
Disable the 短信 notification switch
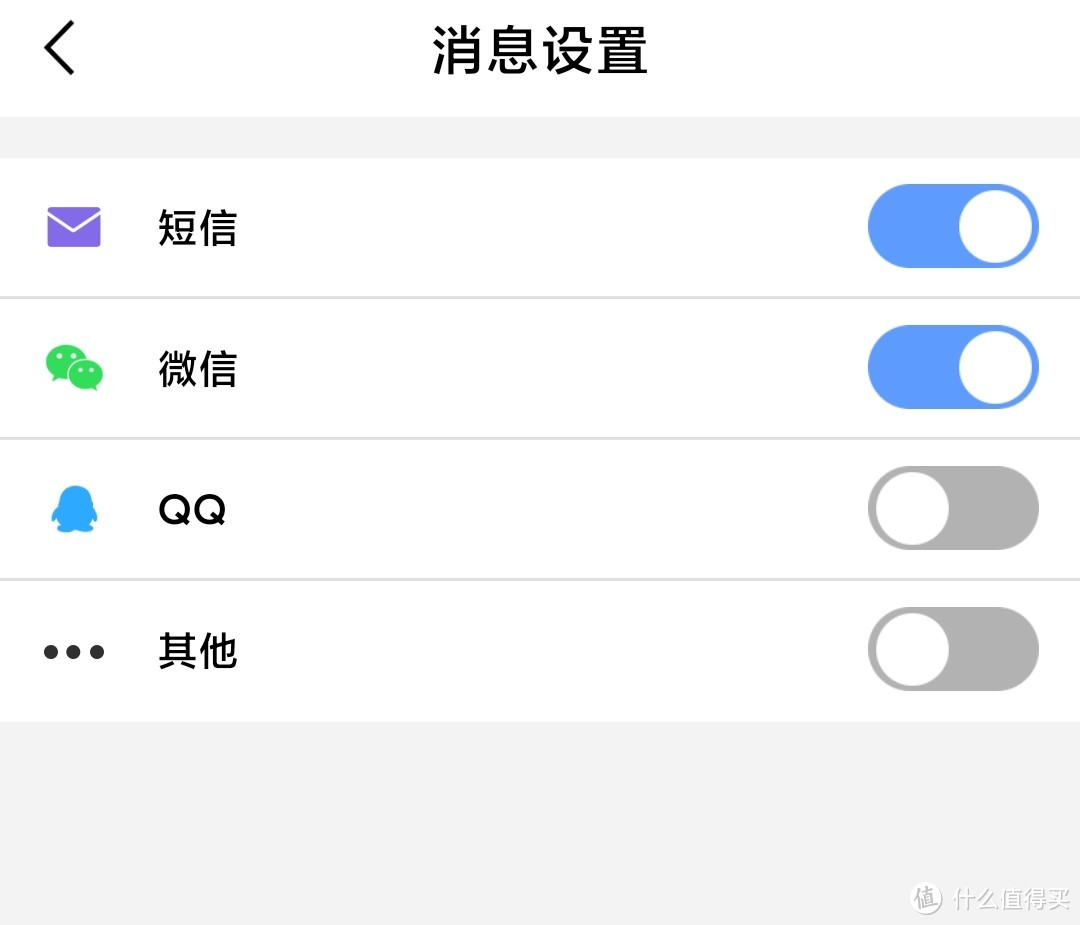(x=953, y=226)
